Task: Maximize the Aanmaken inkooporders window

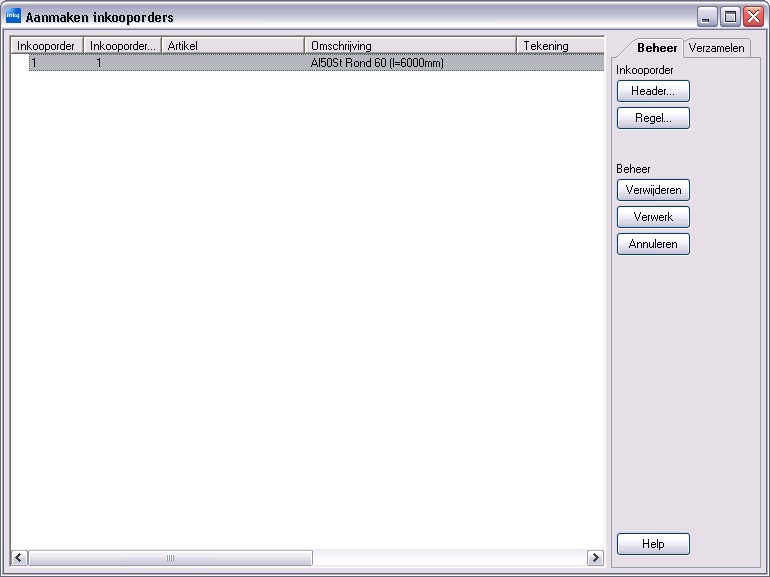Action: (730, 17)
